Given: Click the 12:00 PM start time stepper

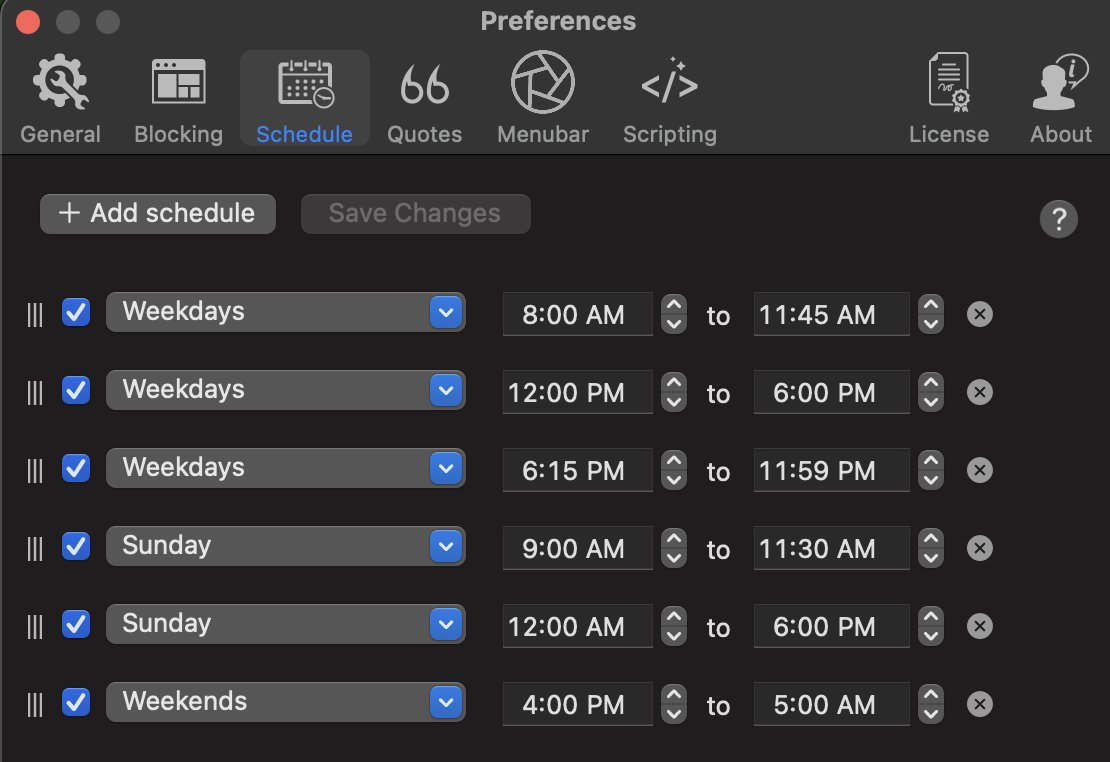Looking at the screenshot, I should coord(674,392).
